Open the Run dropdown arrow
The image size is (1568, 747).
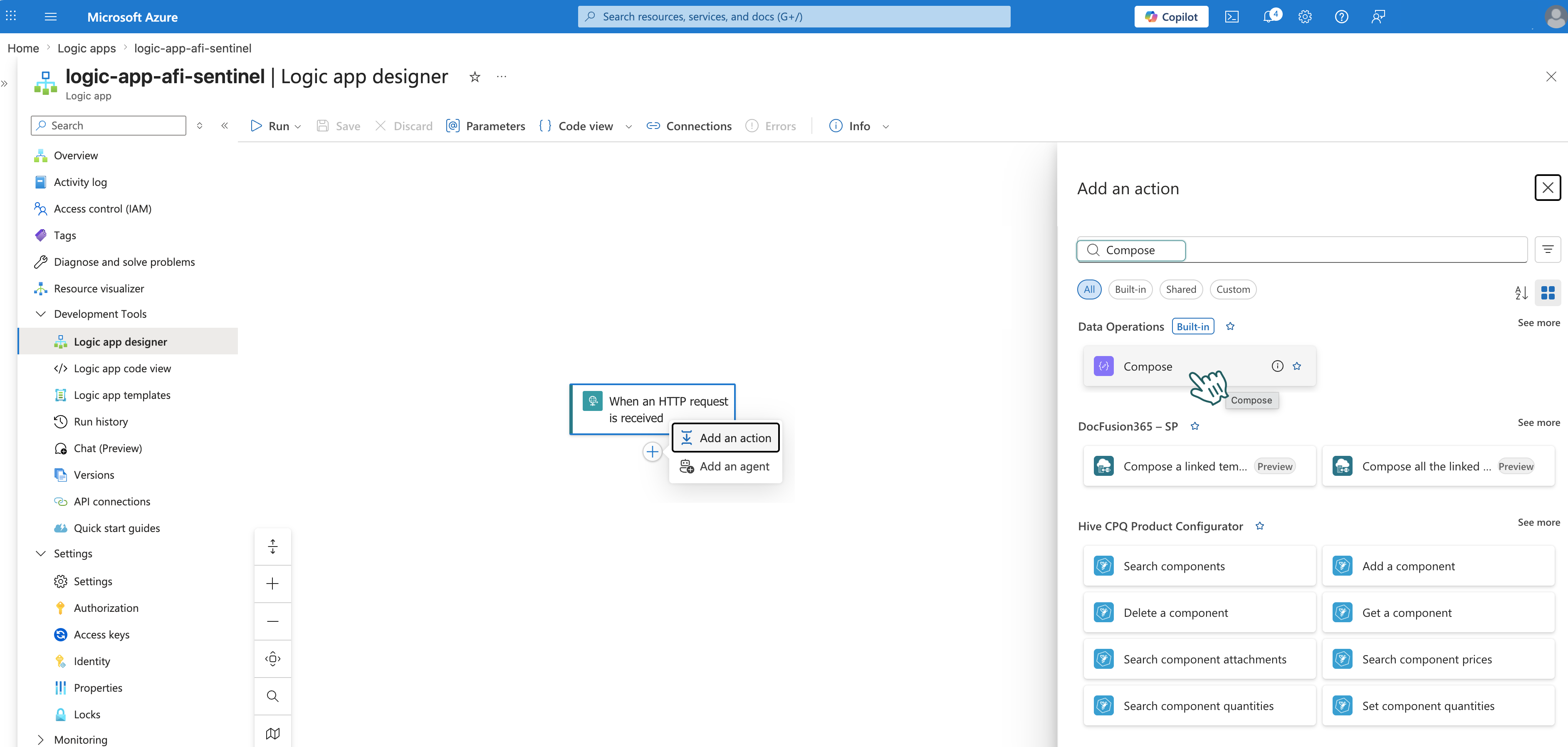coord(298,126)
